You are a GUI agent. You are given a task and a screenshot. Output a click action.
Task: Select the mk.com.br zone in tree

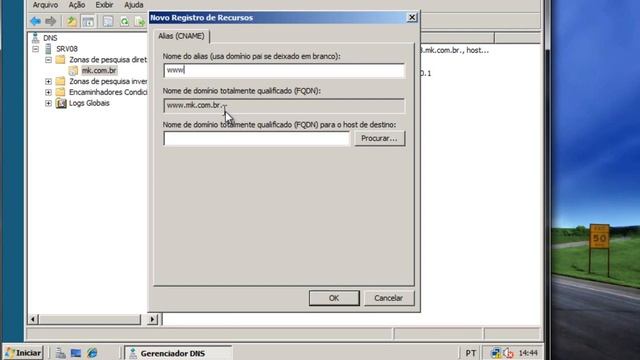click(x=99, y=71)
